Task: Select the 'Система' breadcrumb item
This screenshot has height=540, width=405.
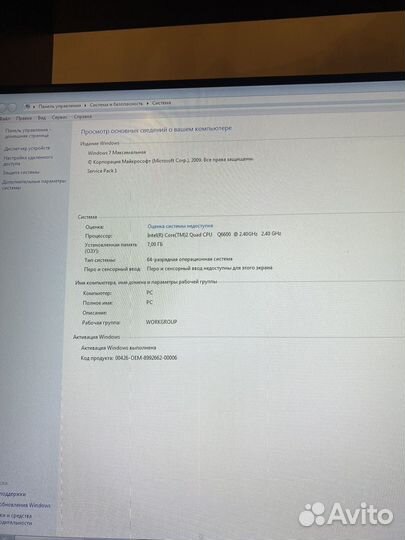Action: point(162,103)
